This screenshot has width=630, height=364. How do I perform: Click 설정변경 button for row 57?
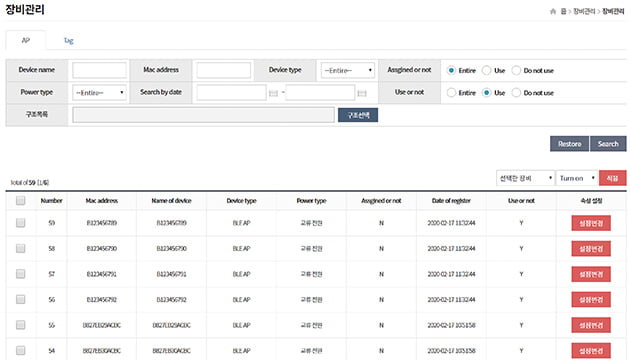click(x=591, y=274)
